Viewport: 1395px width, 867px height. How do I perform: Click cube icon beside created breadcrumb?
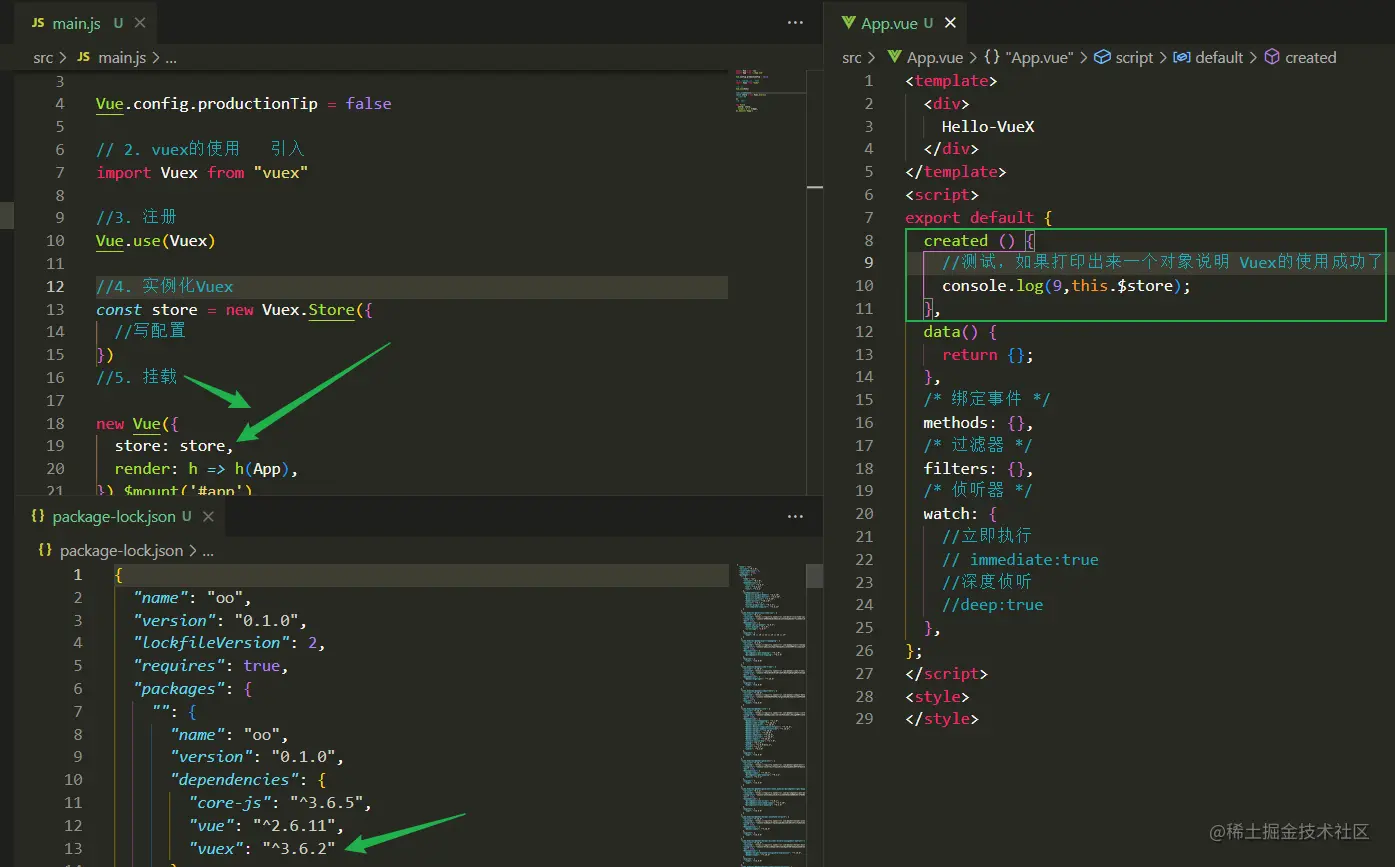(1272, 58)
